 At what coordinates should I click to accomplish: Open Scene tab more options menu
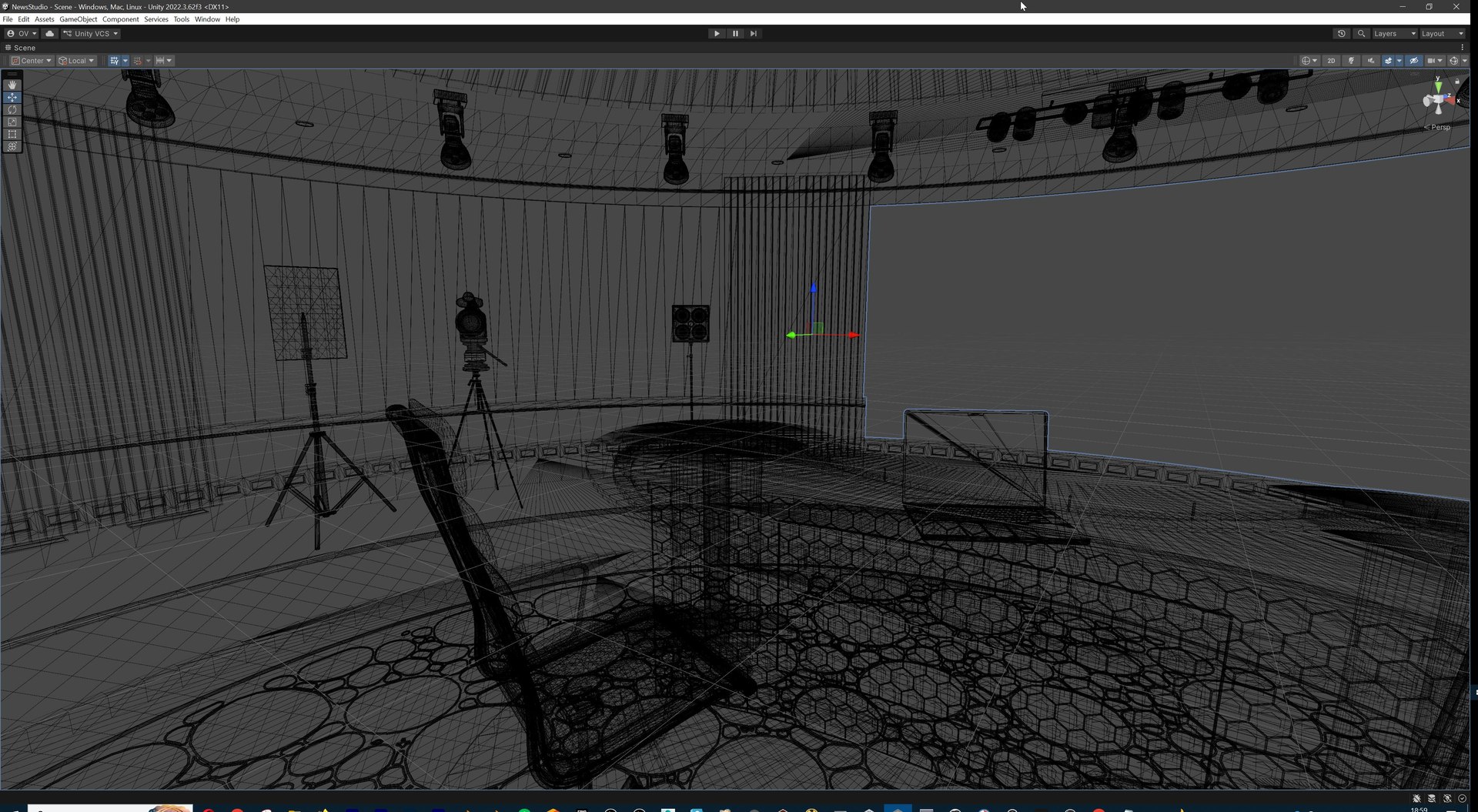click(1462, 48)
